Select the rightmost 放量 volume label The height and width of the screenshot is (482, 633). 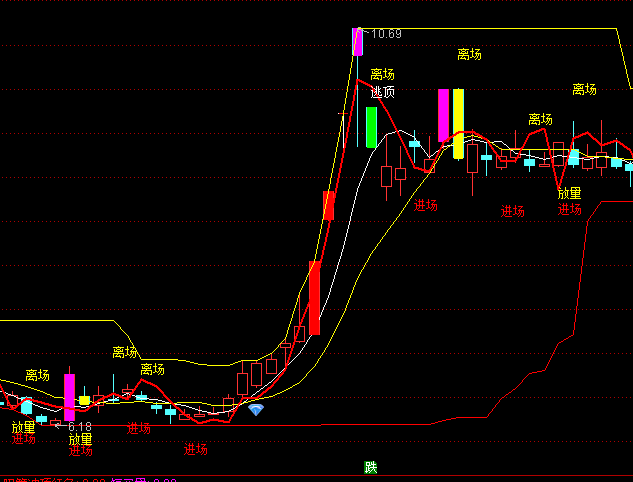coord(569,194)
